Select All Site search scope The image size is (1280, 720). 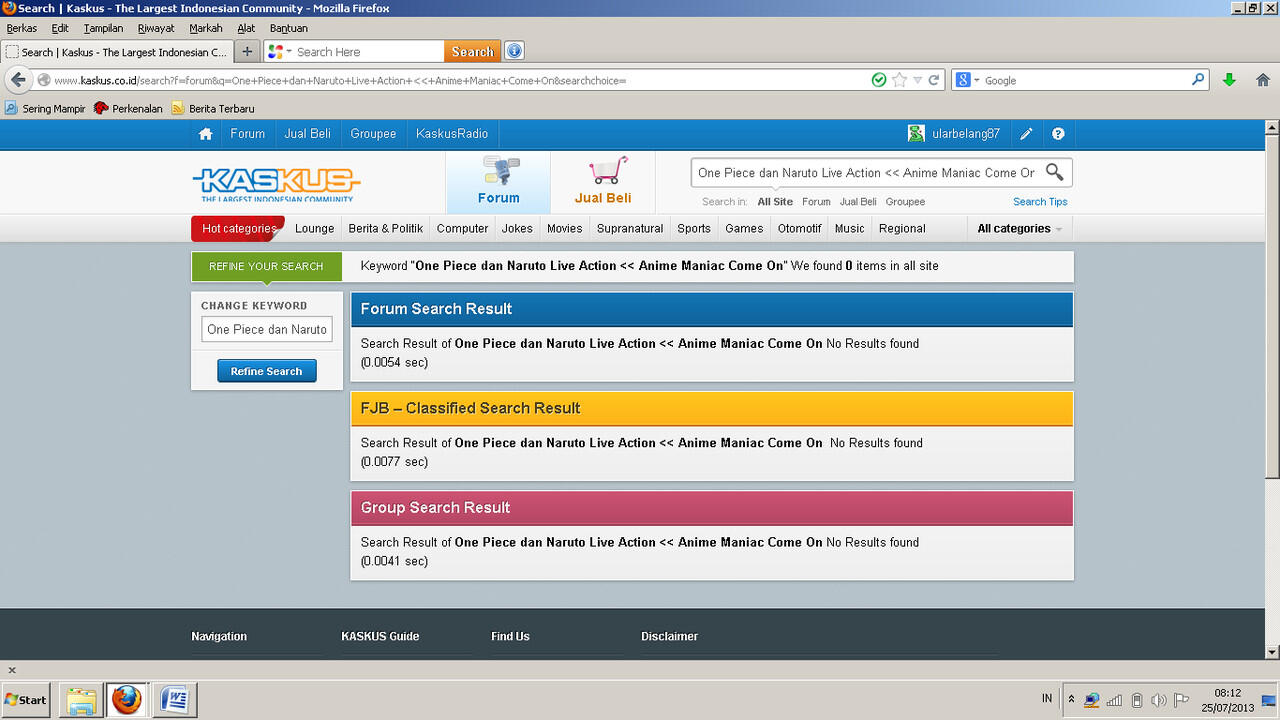[775, 202]
